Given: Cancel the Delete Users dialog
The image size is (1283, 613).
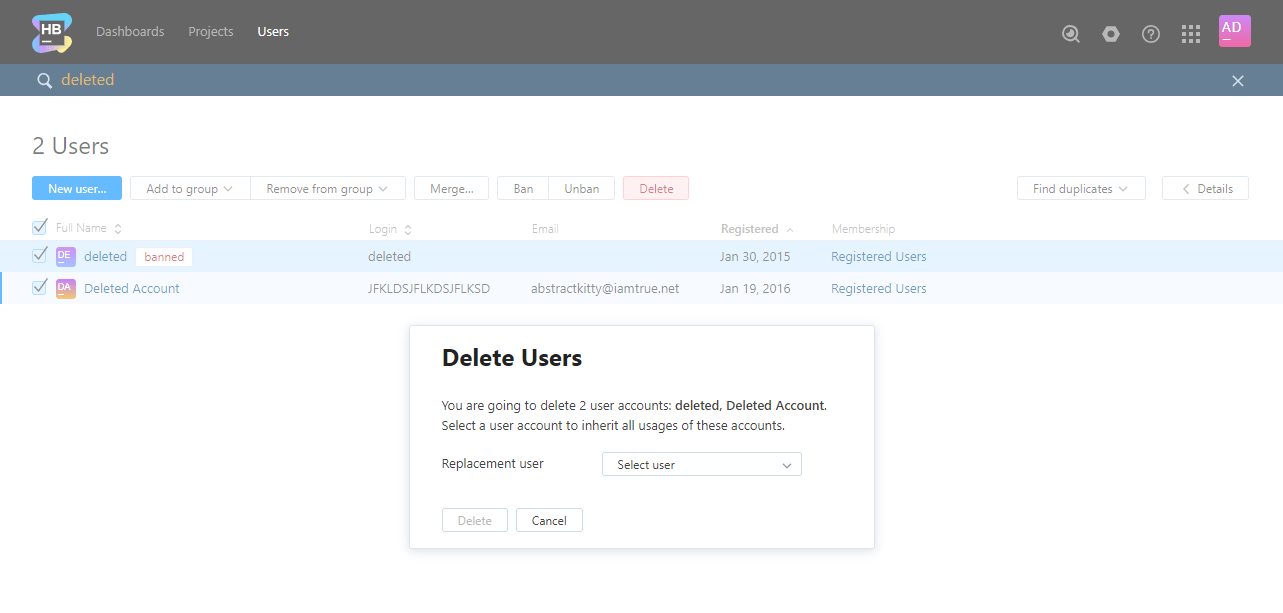Looking at the screenshot, I should 549,520.
